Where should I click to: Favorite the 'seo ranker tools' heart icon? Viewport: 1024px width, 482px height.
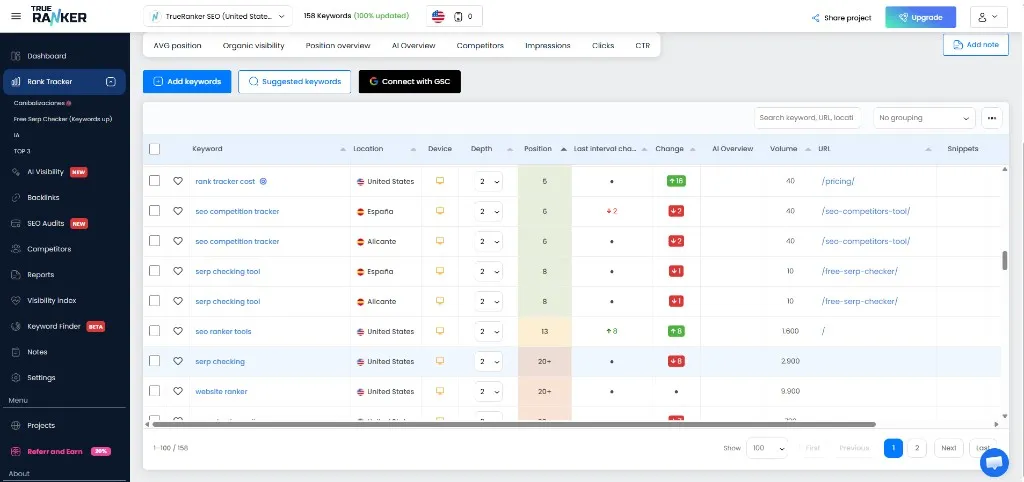[178, 331]
